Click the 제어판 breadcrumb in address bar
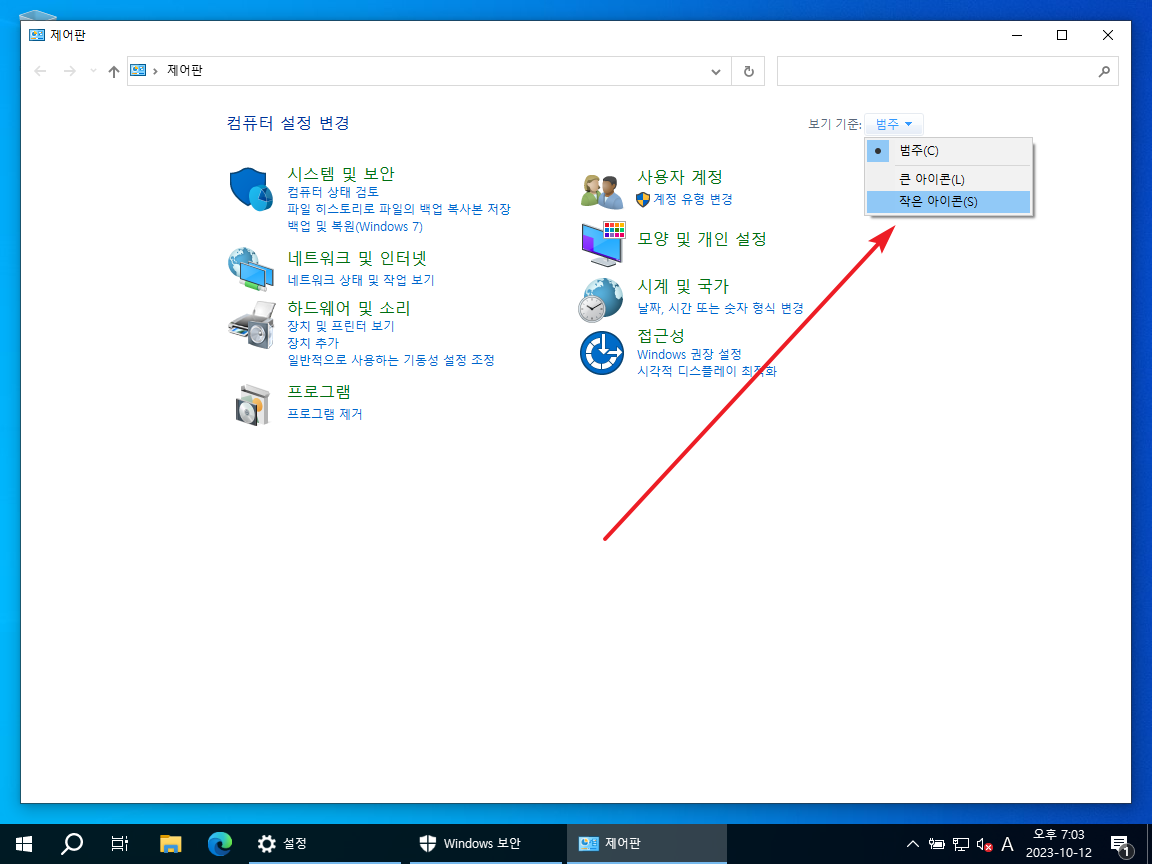The image size is (1152, 864). tap(184, 71)
